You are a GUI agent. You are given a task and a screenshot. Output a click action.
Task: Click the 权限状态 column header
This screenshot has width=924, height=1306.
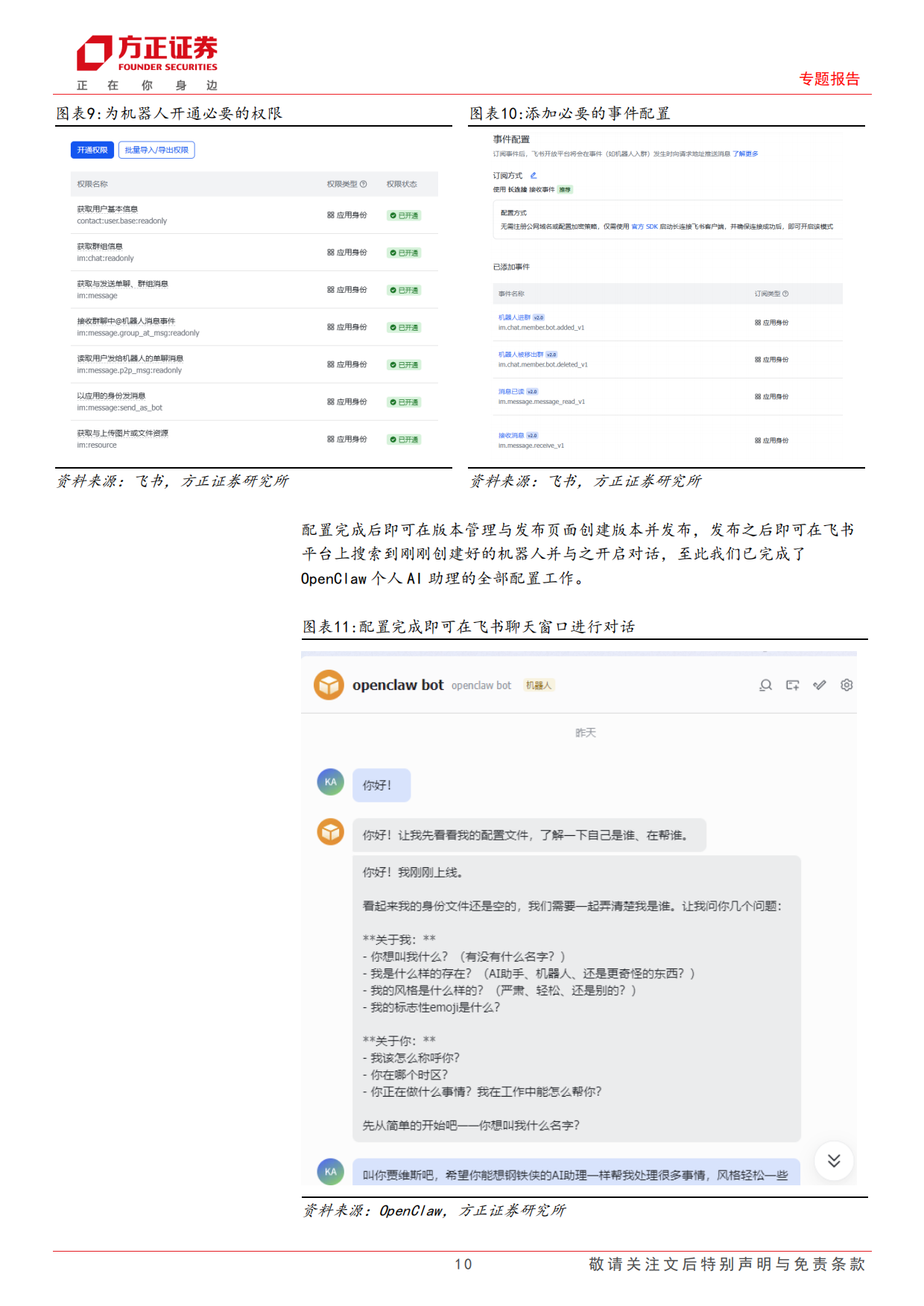[402, 184]
